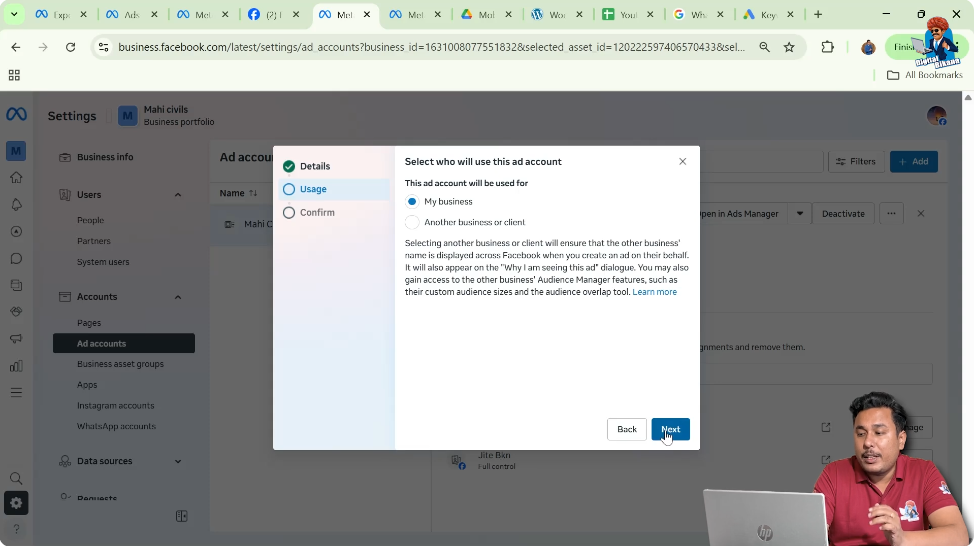The height and width of the screenshot is (546, 976).
Task: Open the help question mark icon
Action: pyautogui.click(x=16, y=529)
